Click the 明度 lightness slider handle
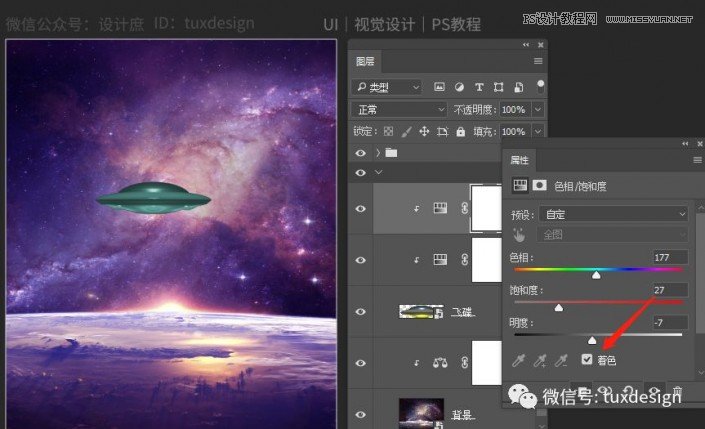Image resolution: width=705 pixels, height=429 pixels. (592, 340)
